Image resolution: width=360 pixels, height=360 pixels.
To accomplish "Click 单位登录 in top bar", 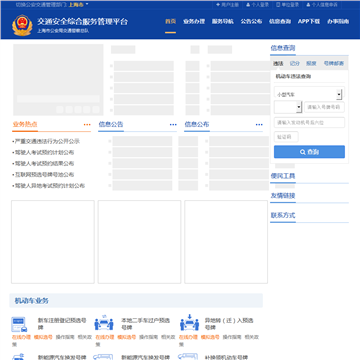I will pyautogui.click(x=287, y=5).
